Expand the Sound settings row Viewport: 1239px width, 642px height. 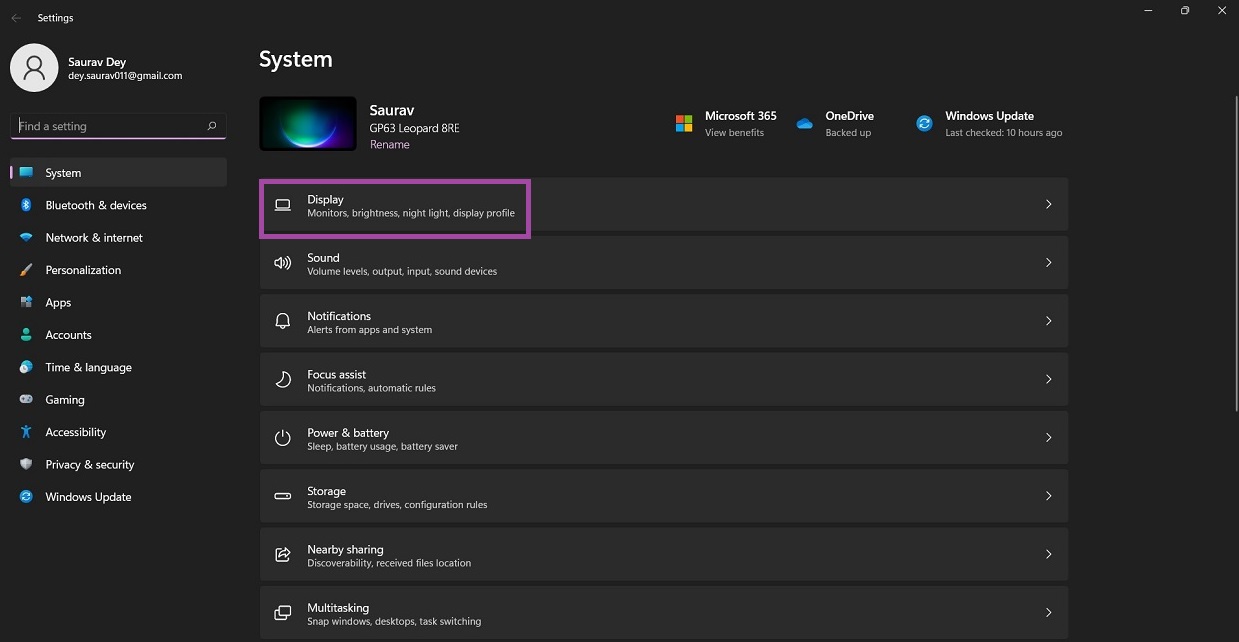pyautogui.click(x=1048, y=262)
